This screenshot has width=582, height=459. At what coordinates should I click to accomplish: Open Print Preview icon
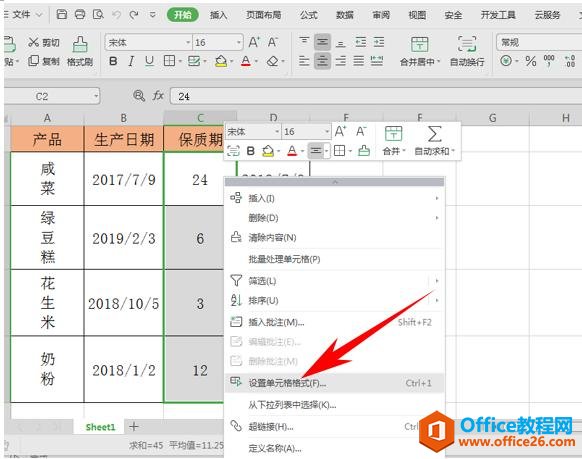(98, 14)
